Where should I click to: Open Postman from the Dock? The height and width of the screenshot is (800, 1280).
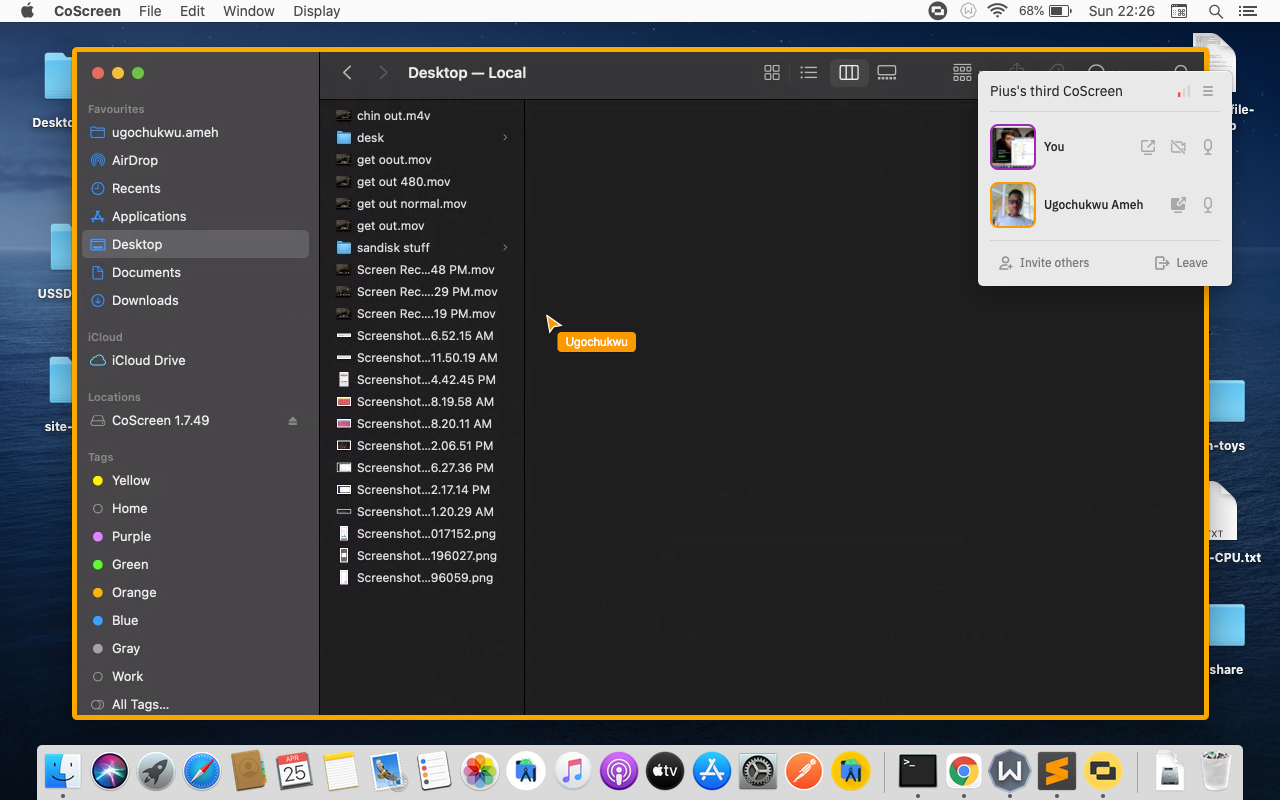[803, 771]
